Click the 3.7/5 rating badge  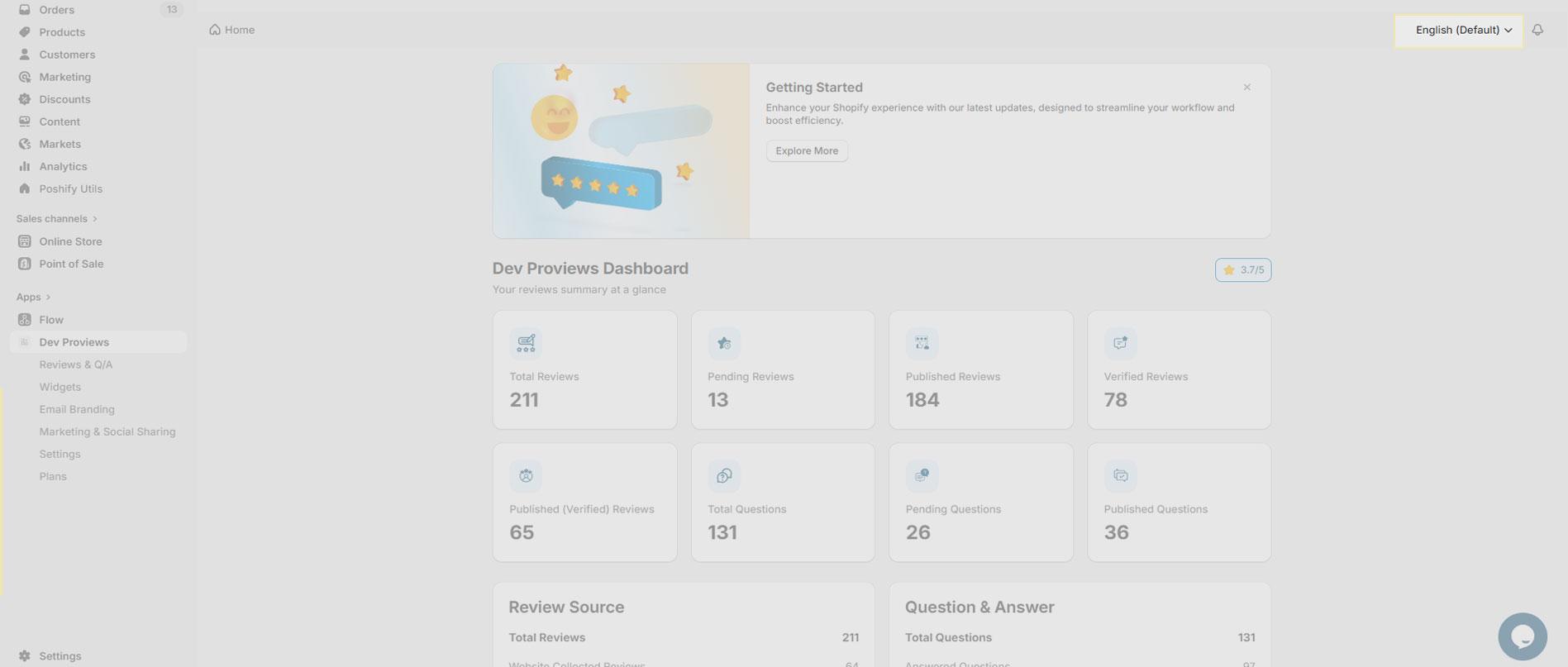pos(1242,270)
